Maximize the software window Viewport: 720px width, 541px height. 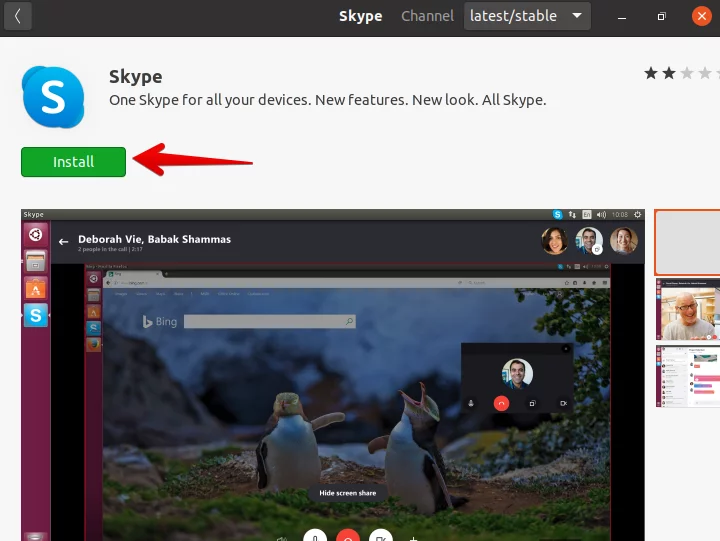pos(661,17)
